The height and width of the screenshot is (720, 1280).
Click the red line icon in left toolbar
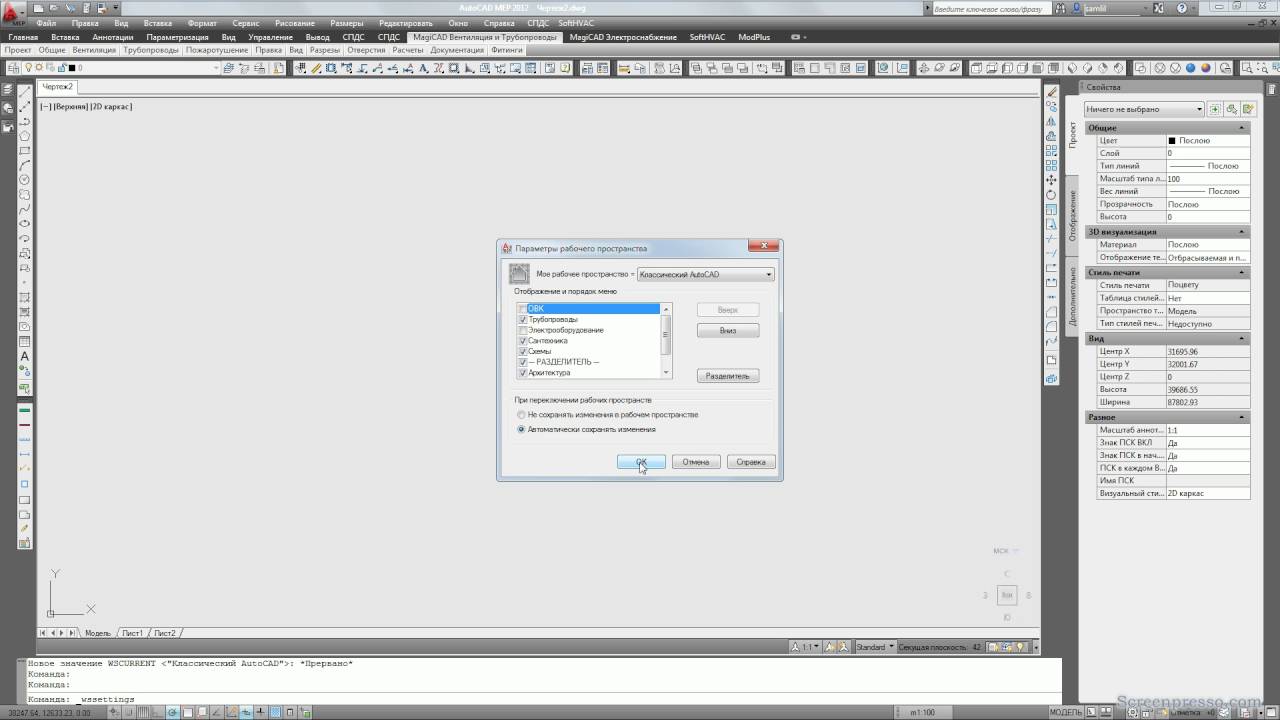[x=25, y=425]
